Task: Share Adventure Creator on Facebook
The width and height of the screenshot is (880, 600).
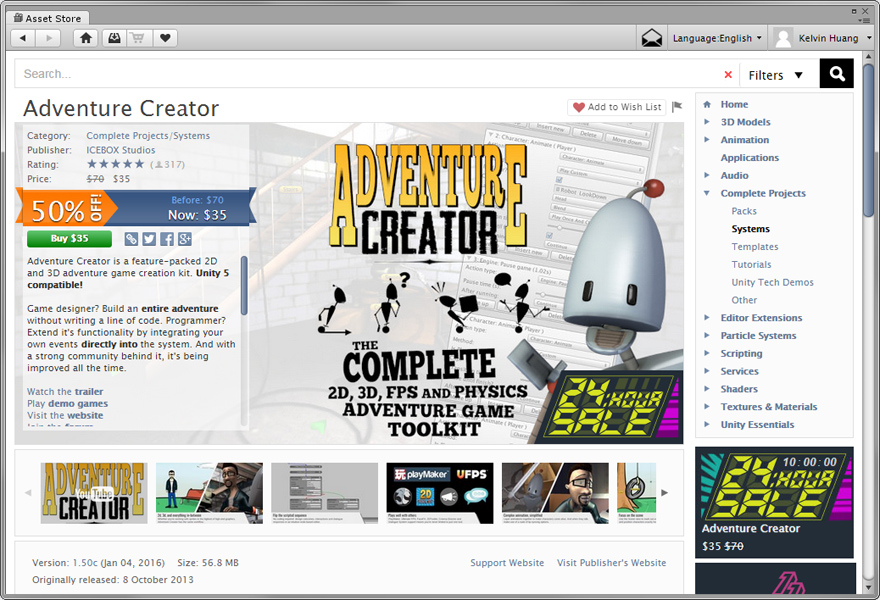Action: click(x=167, y=239)
